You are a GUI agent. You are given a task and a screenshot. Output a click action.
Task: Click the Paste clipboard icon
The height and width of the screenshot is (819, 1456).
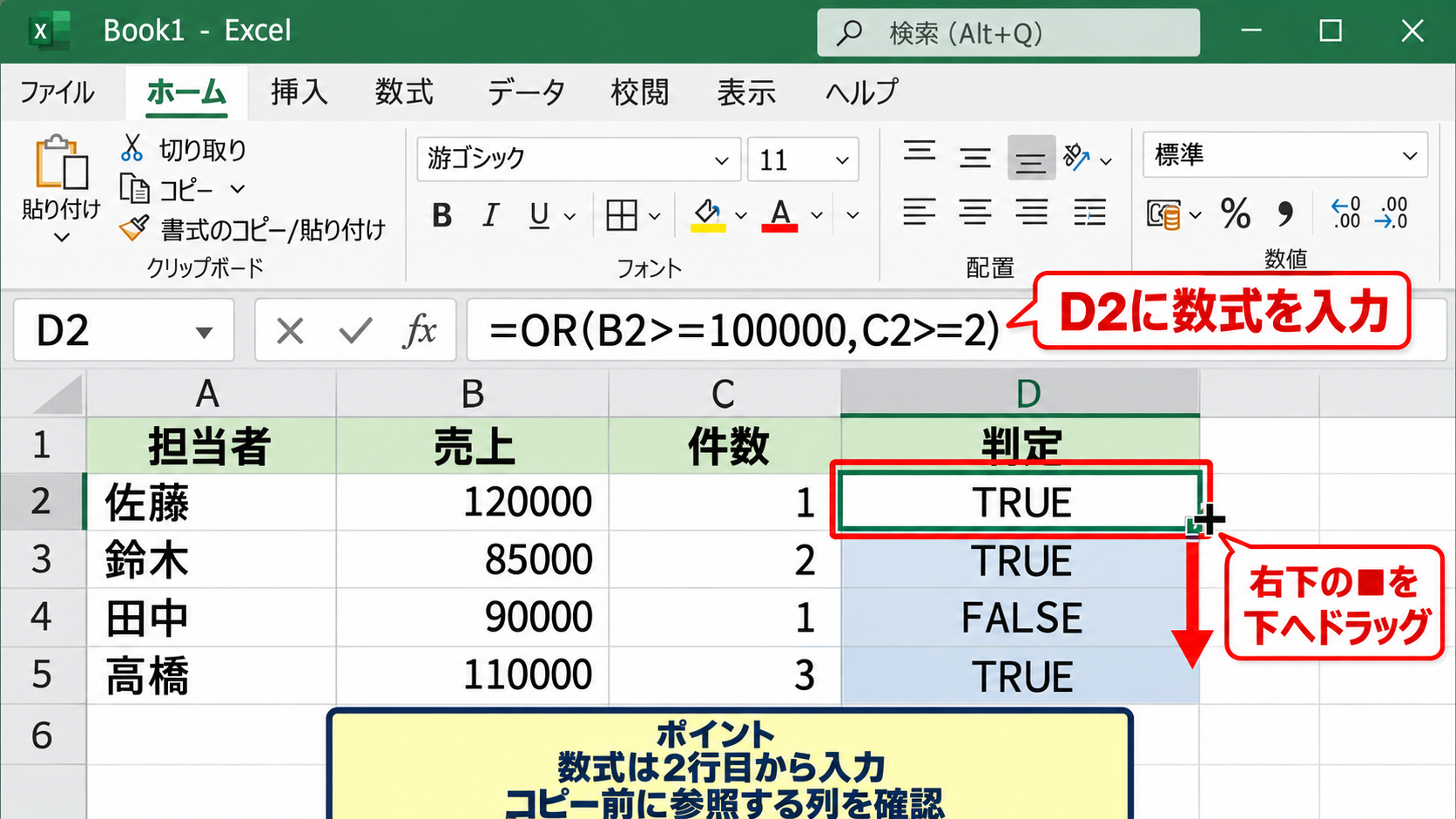click(x=61, y=162)
